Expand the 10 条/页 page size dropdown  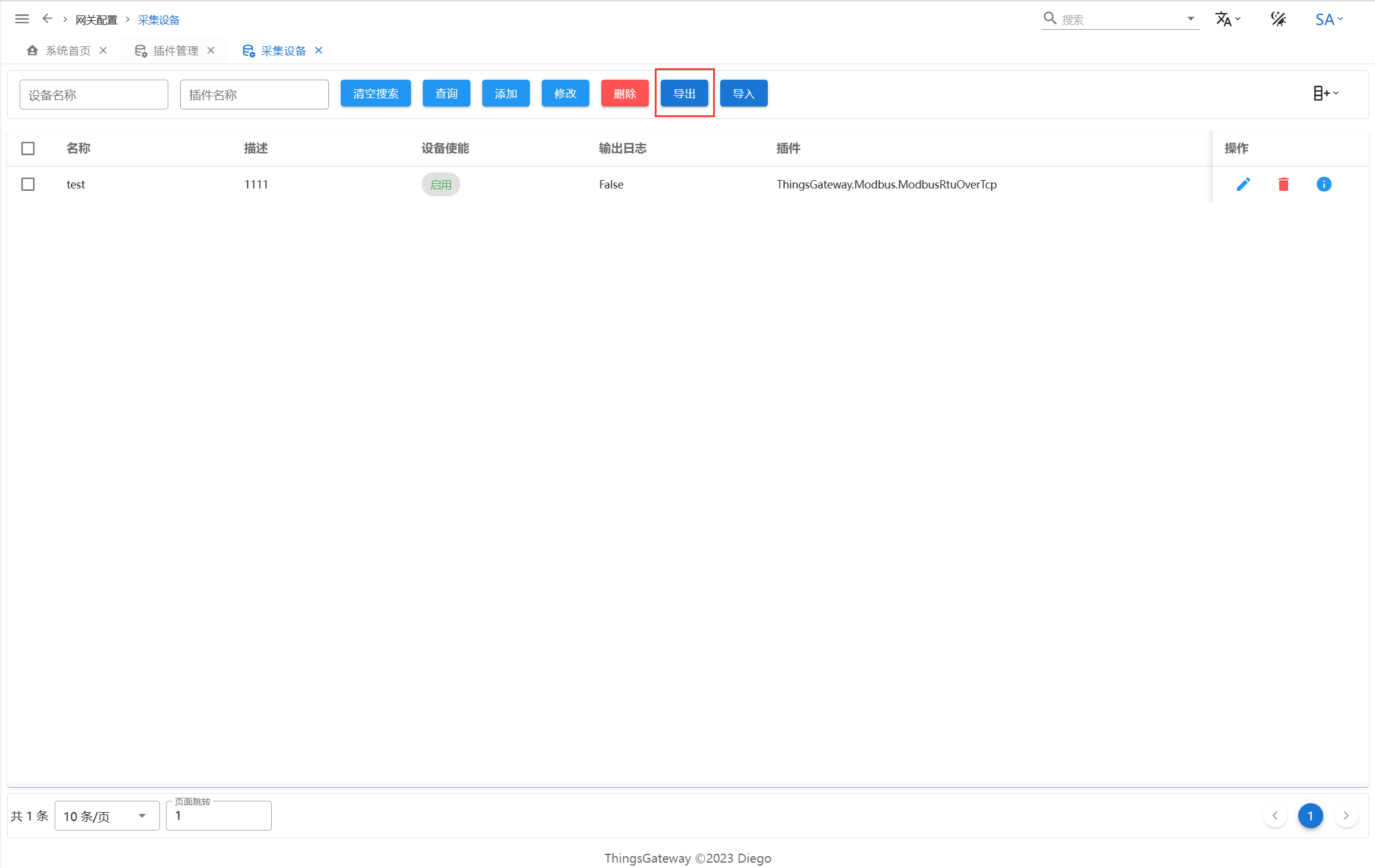(107, 816)
